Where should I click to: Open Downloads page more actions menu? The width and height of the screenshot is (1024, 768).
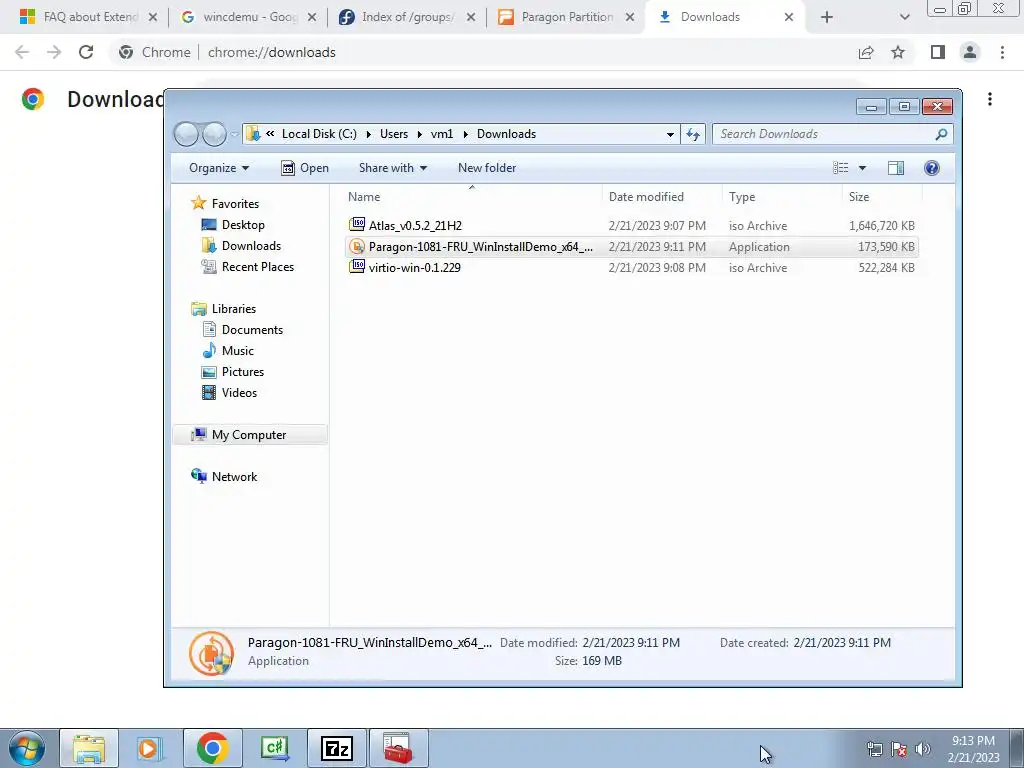[990, 99]
